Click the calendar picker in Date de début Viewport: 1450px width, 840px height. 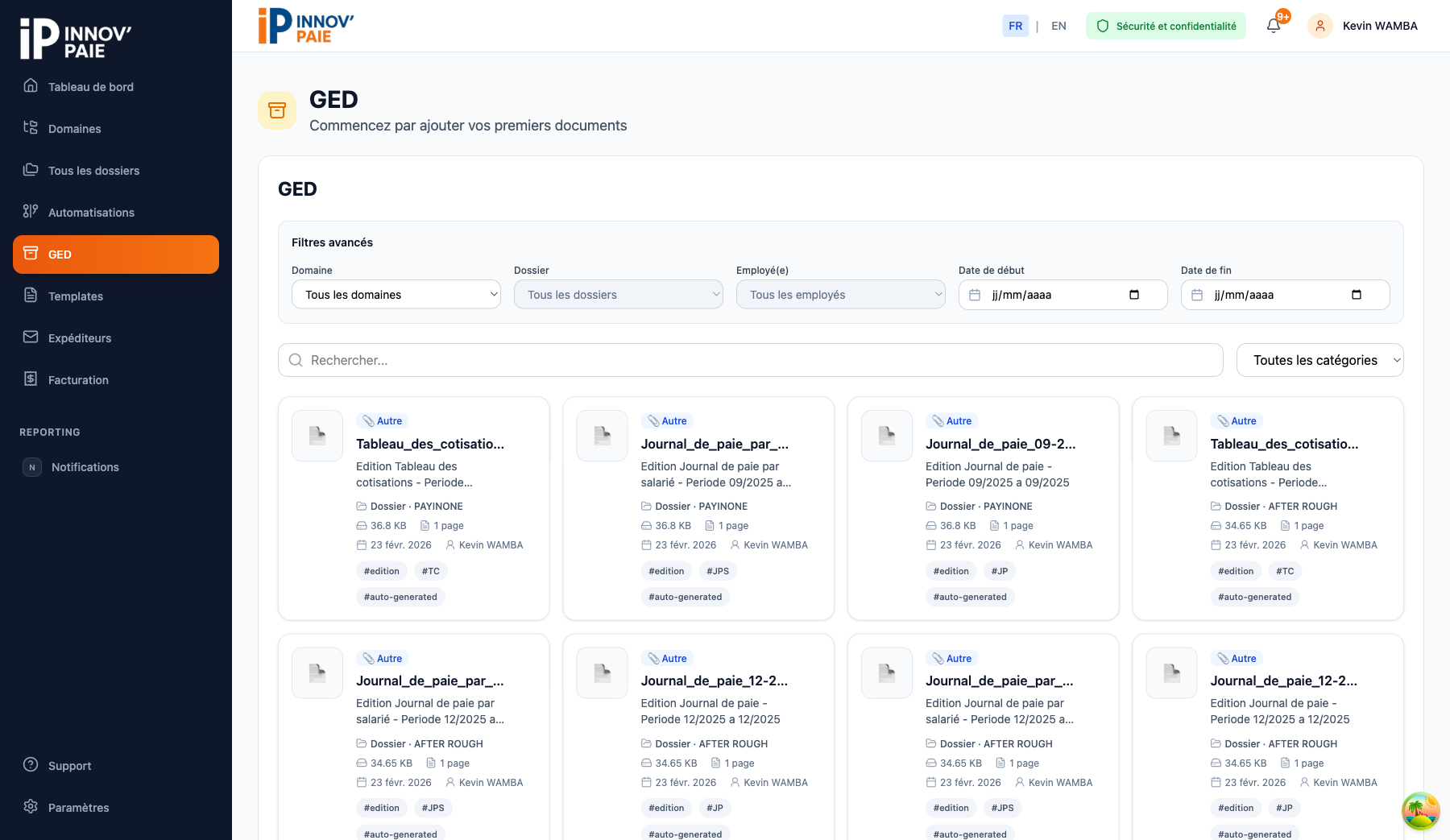click(1134, 295)
